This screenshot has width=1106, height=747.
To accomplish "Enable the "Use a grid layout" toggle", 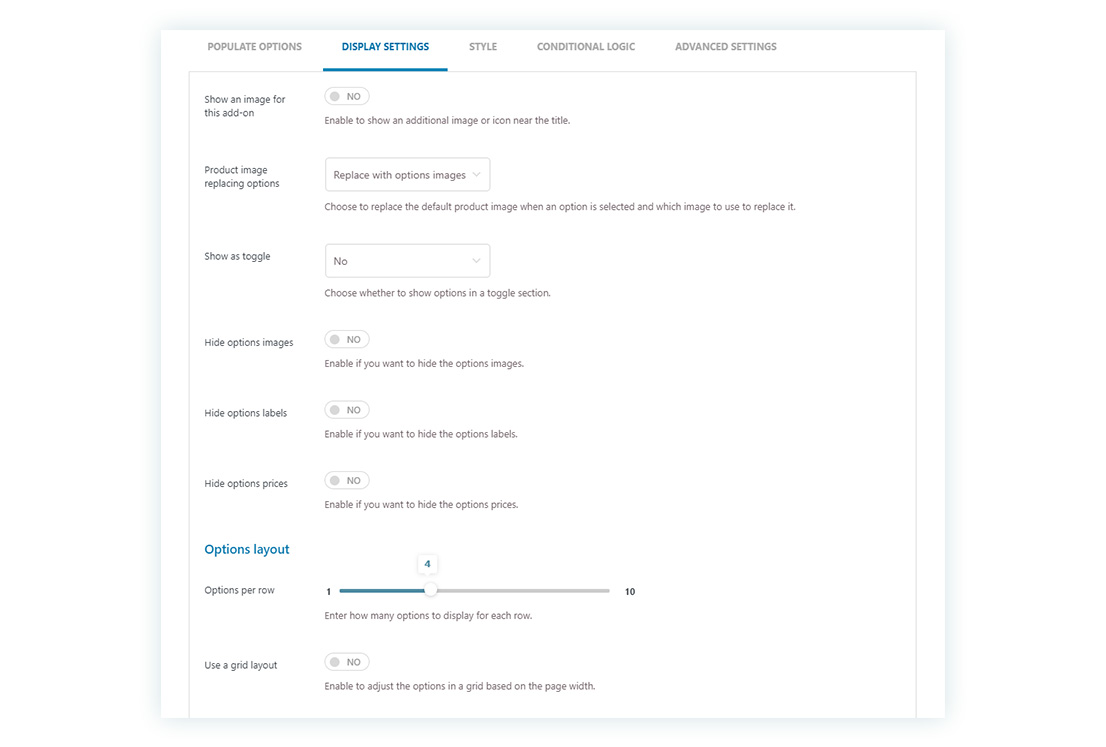I will 346,661.
